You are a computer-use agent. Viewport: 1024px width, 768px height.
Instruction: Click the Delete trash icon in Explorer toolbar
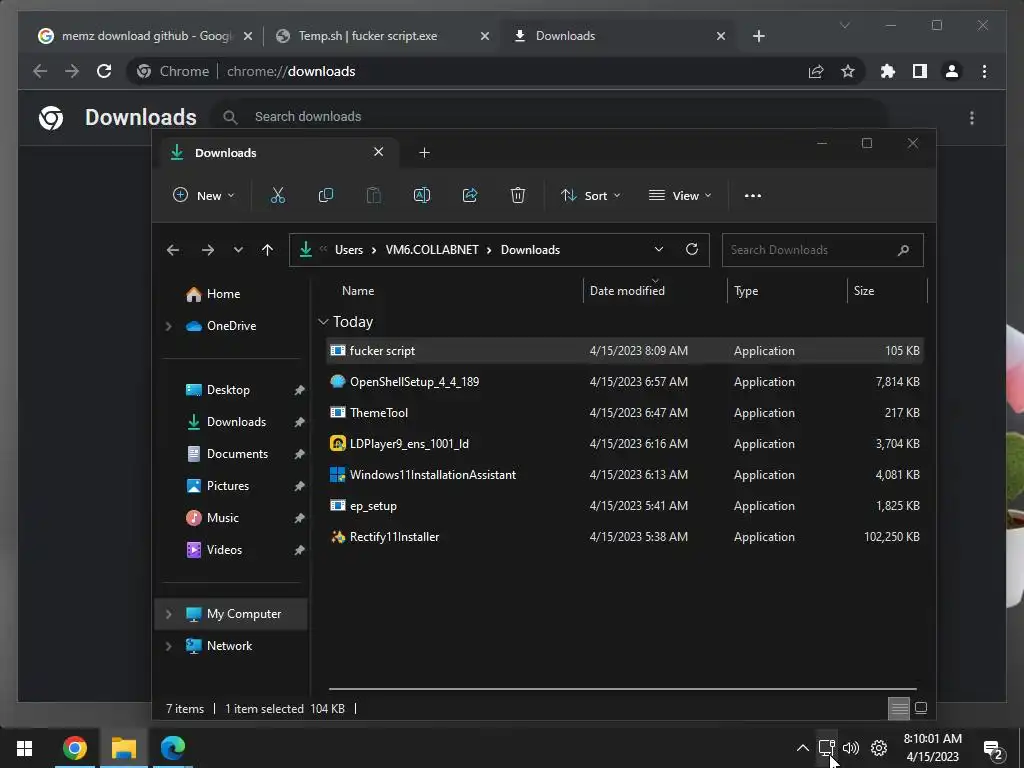[x=517, y=195]
